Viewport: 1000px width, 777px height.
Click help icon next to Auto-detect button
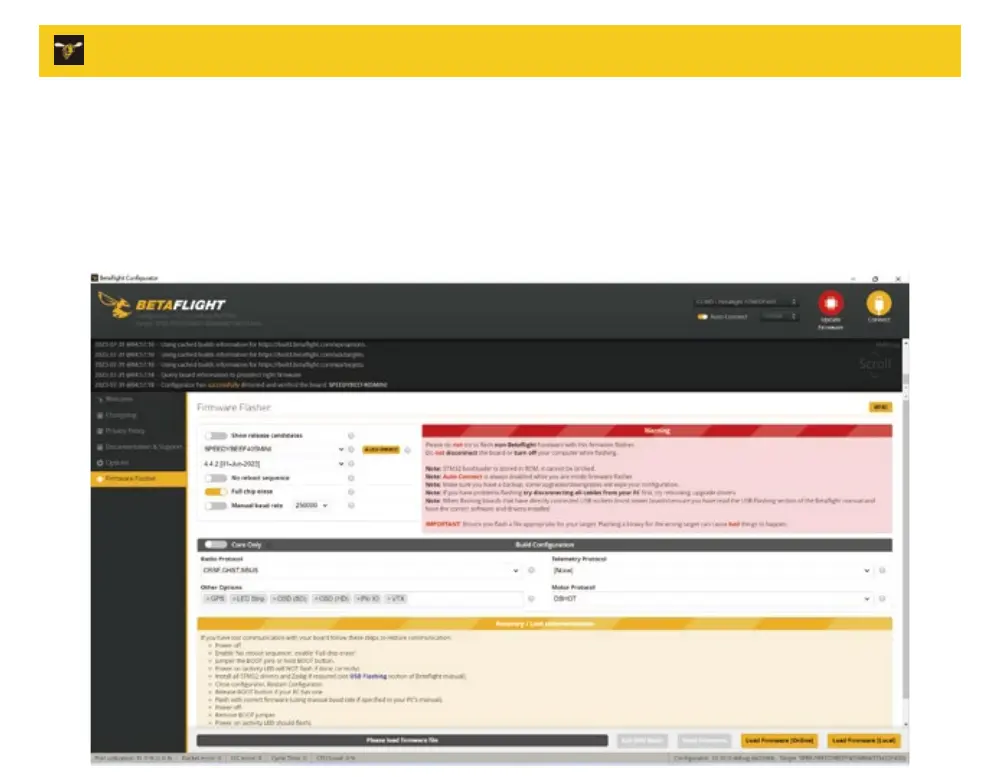click(x=408, y=450)
